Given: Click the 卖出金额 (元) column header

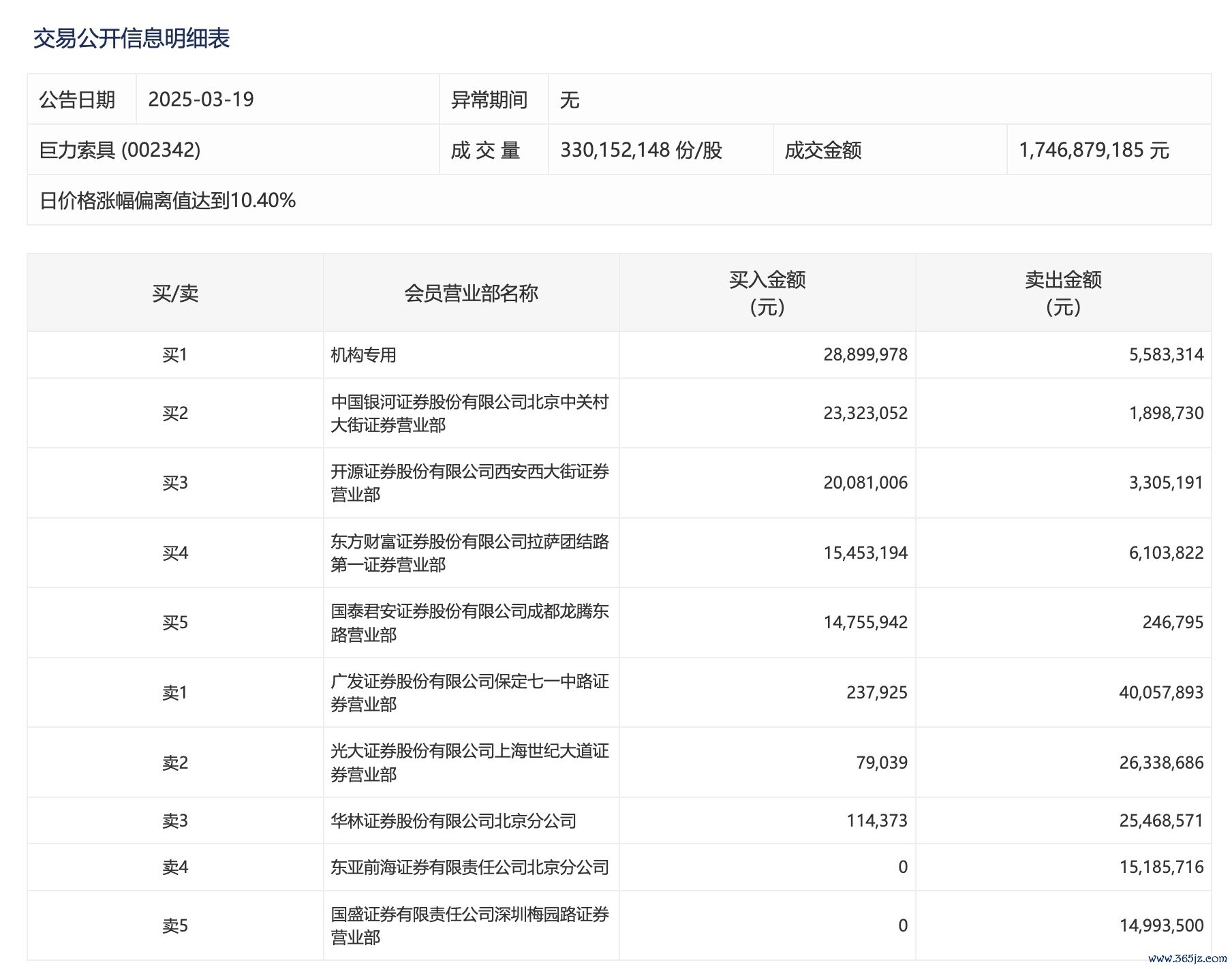Looking at the screenshot, I should [1063, 293].
